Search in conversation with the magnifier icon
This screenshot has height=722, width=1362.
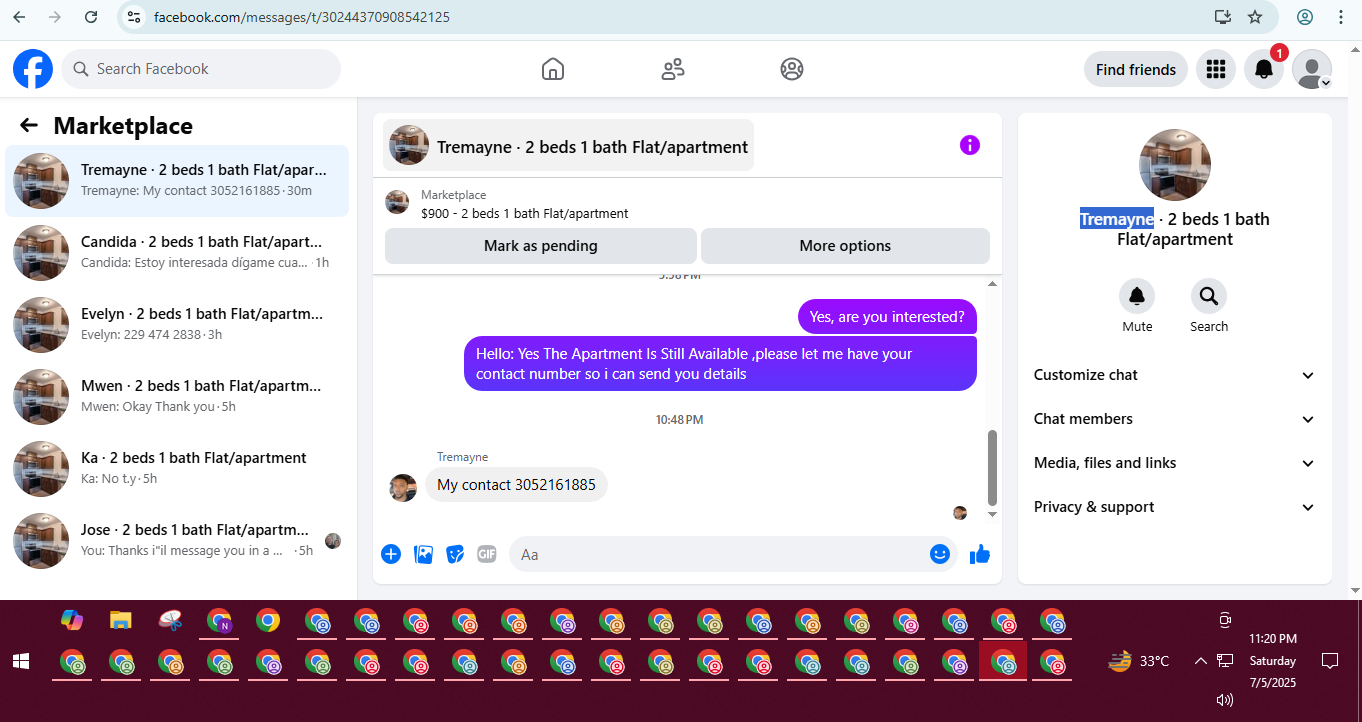click(x=1209, y=296)
